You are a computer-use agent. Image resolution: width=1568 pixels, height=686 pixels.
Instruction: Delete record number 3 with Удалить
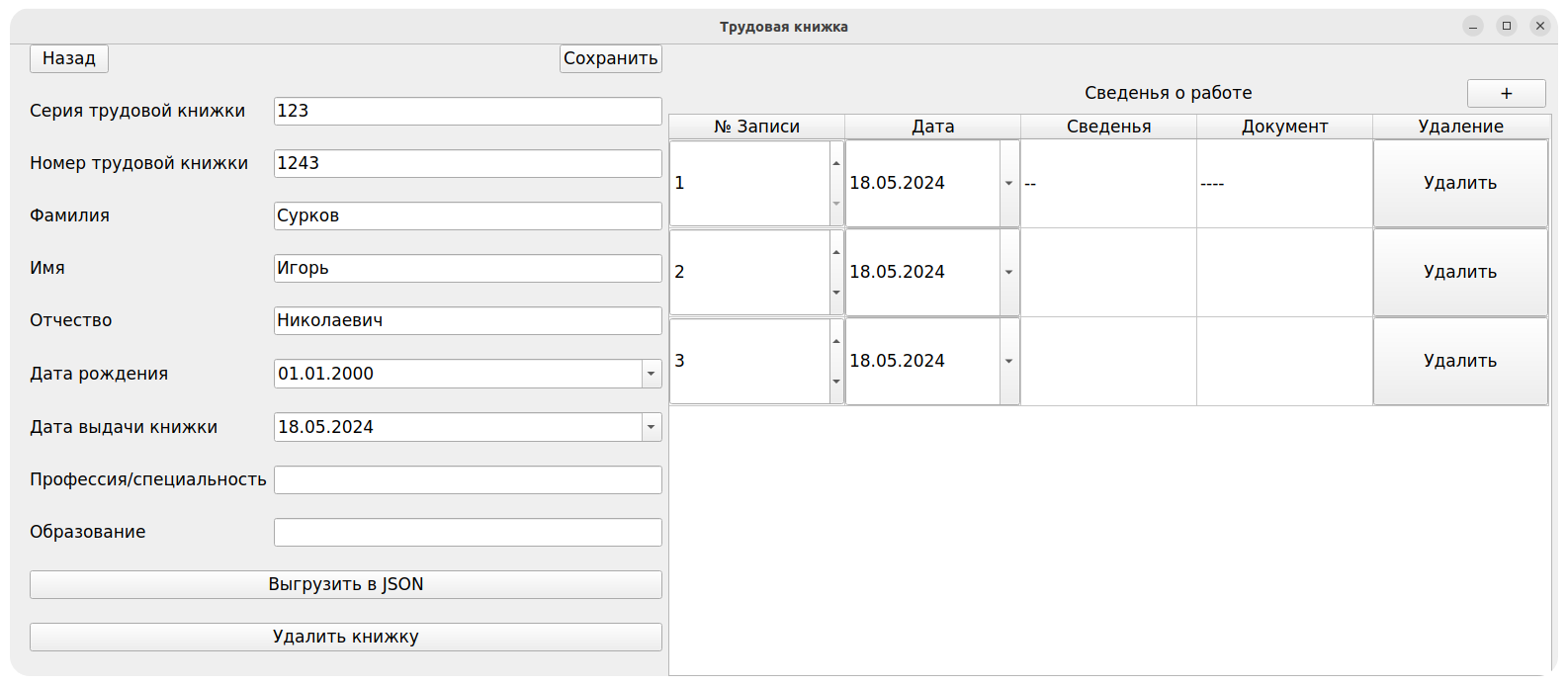(x=1460, y=361)
